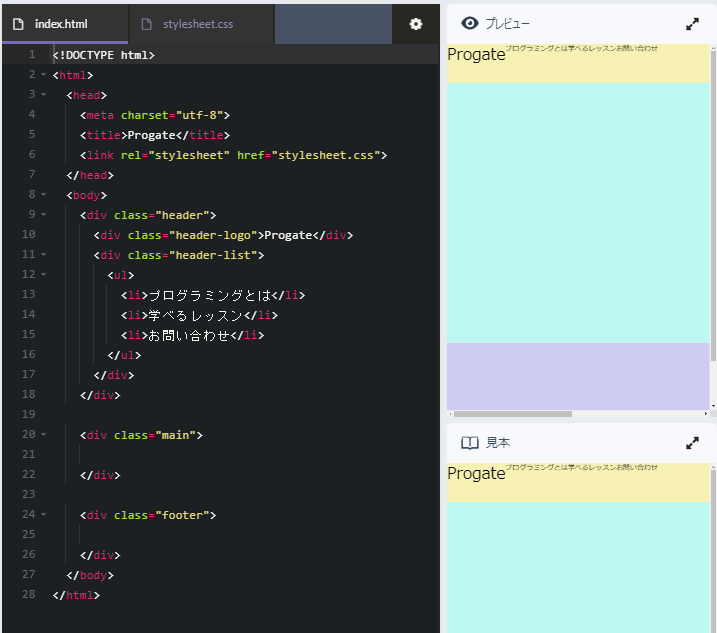Click the file icon on stylesheet.css tab
Image resolution: width=717 pixels, height=633 pixels.
tap(146, 24)
